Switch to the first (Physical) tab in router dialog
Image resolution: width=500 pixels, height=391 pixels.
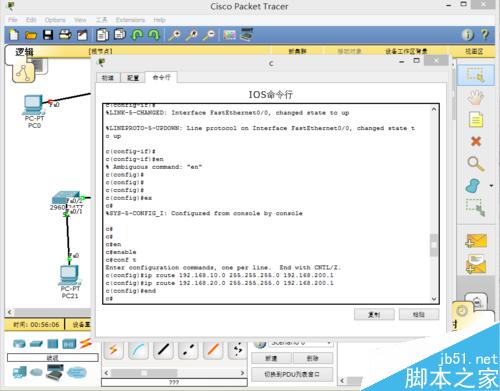[108, 78]
